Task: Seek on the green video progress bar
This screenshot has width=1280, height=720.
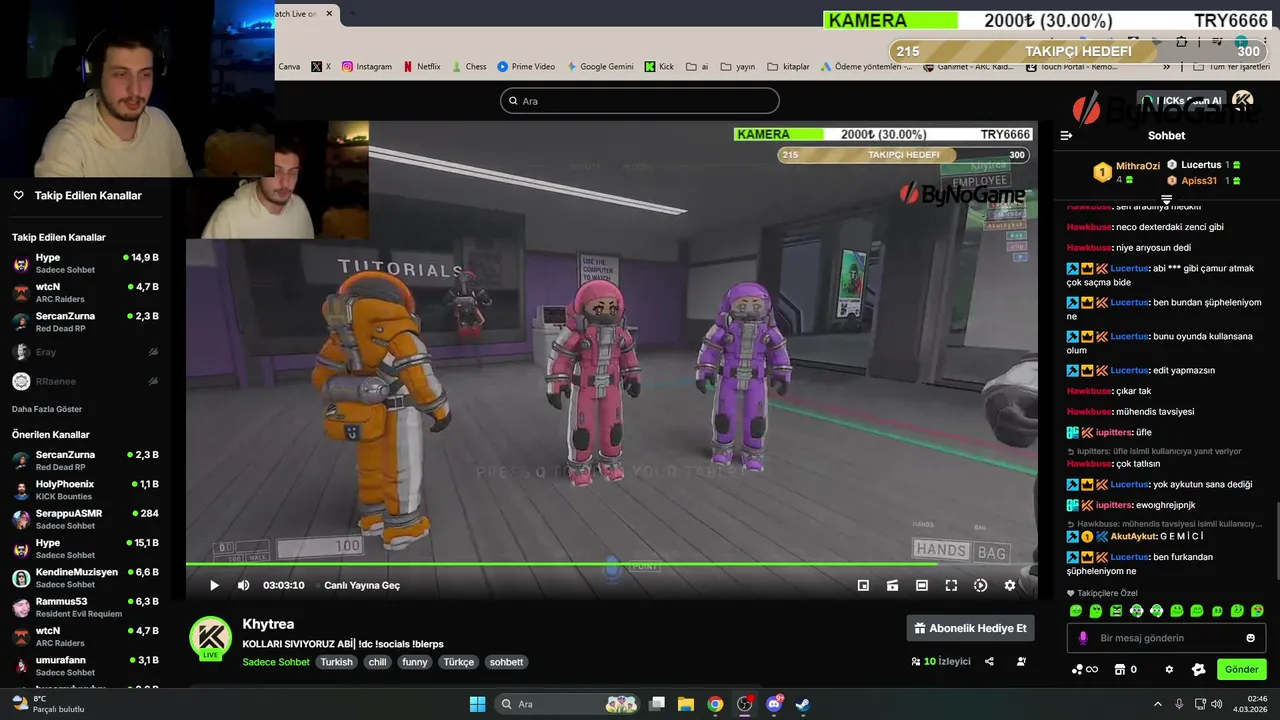Action: pos(611,564)
